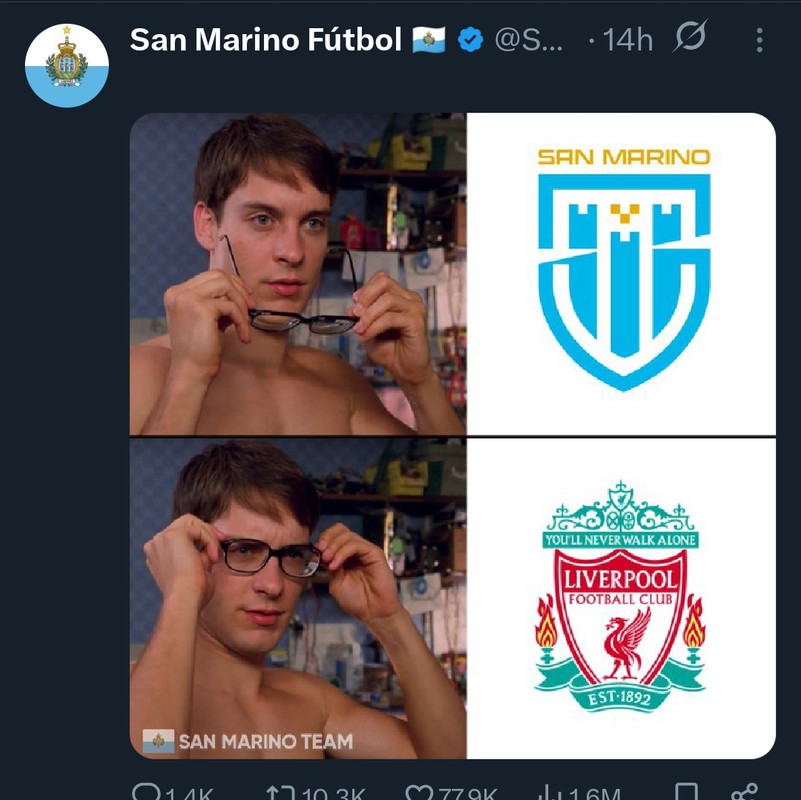Open the glasses-off top meme panel
The width and height of the screenshot is (801, 800).
tap(298, 274)
